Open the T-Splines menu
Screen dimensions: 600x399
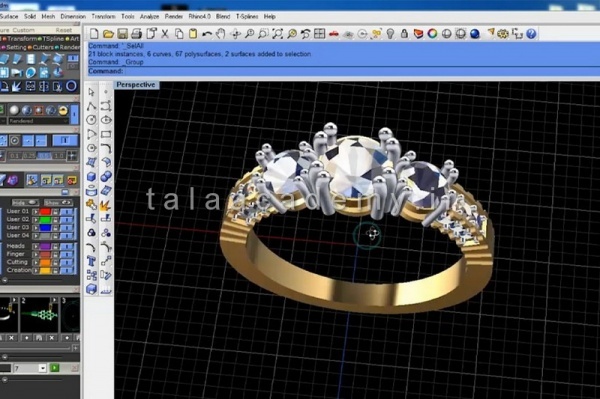(x=247, y=16)
